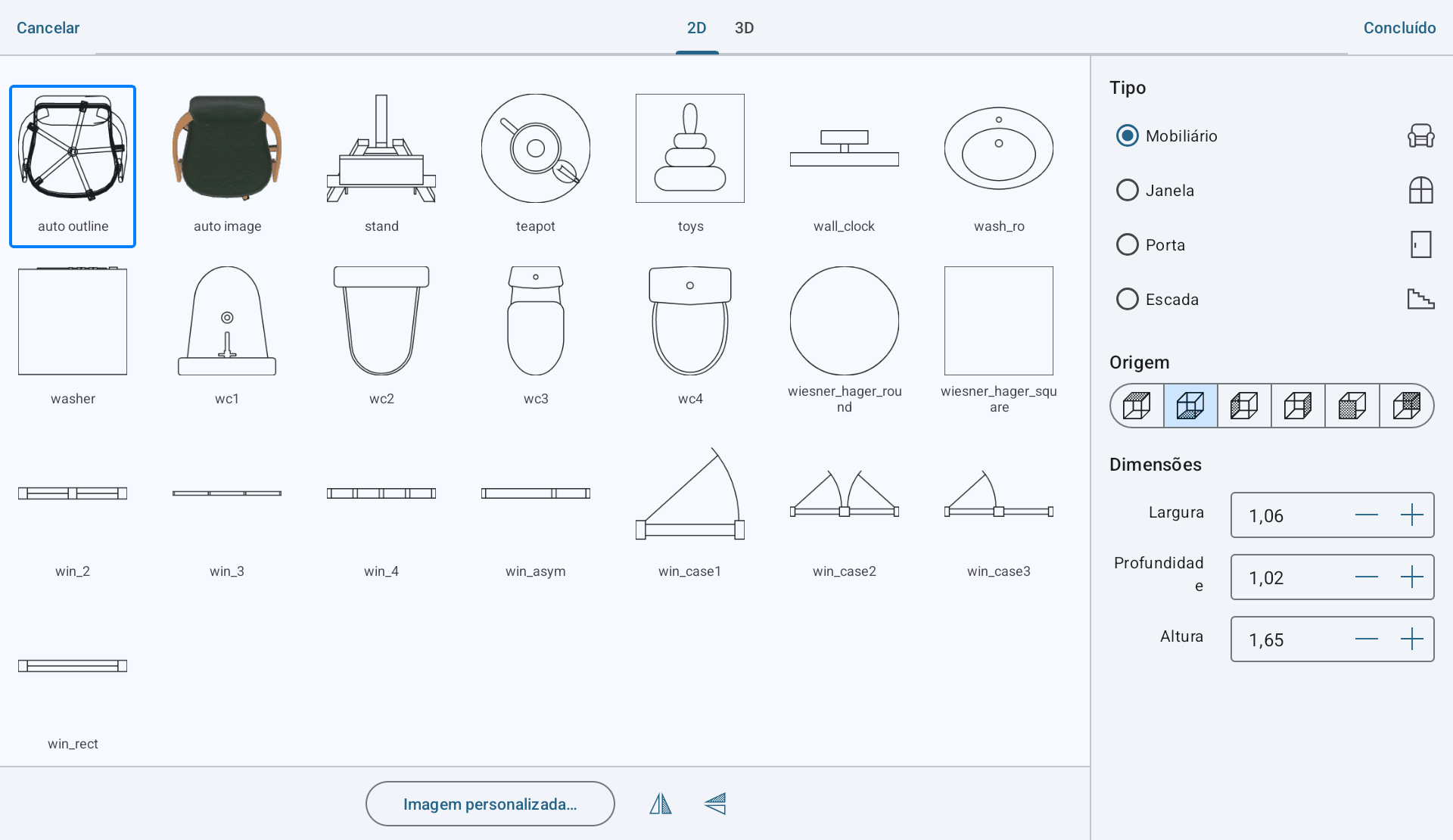
Task: Select the Janela radio button
Action: click(1127, 190)
